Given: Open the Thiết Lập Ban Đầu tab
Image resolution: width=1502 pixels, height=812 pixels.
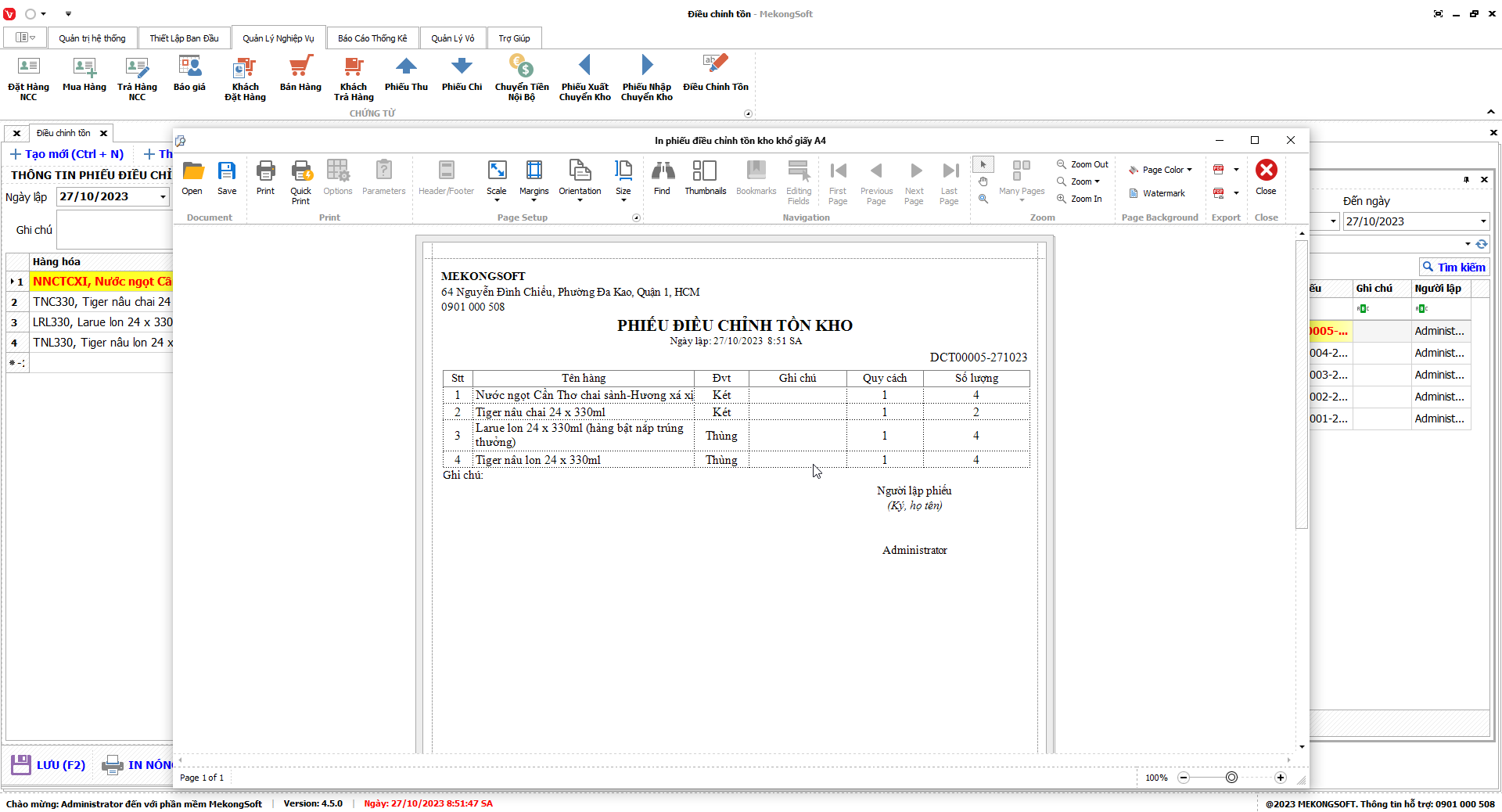Looking at the screenshot, I should tap(184, 38).
